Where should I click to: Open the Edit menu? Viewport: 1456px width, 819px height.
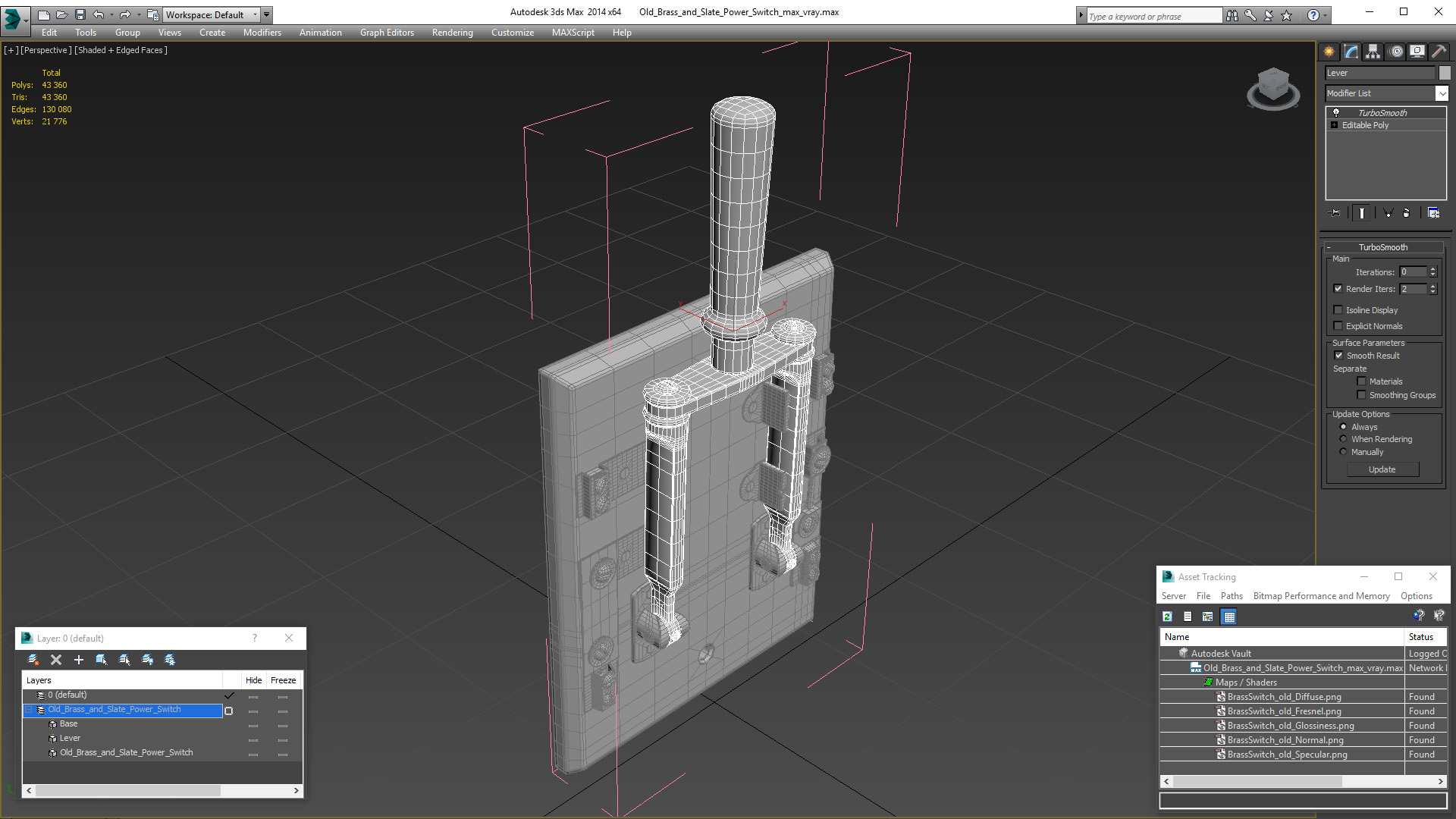(x=49, y=33)
